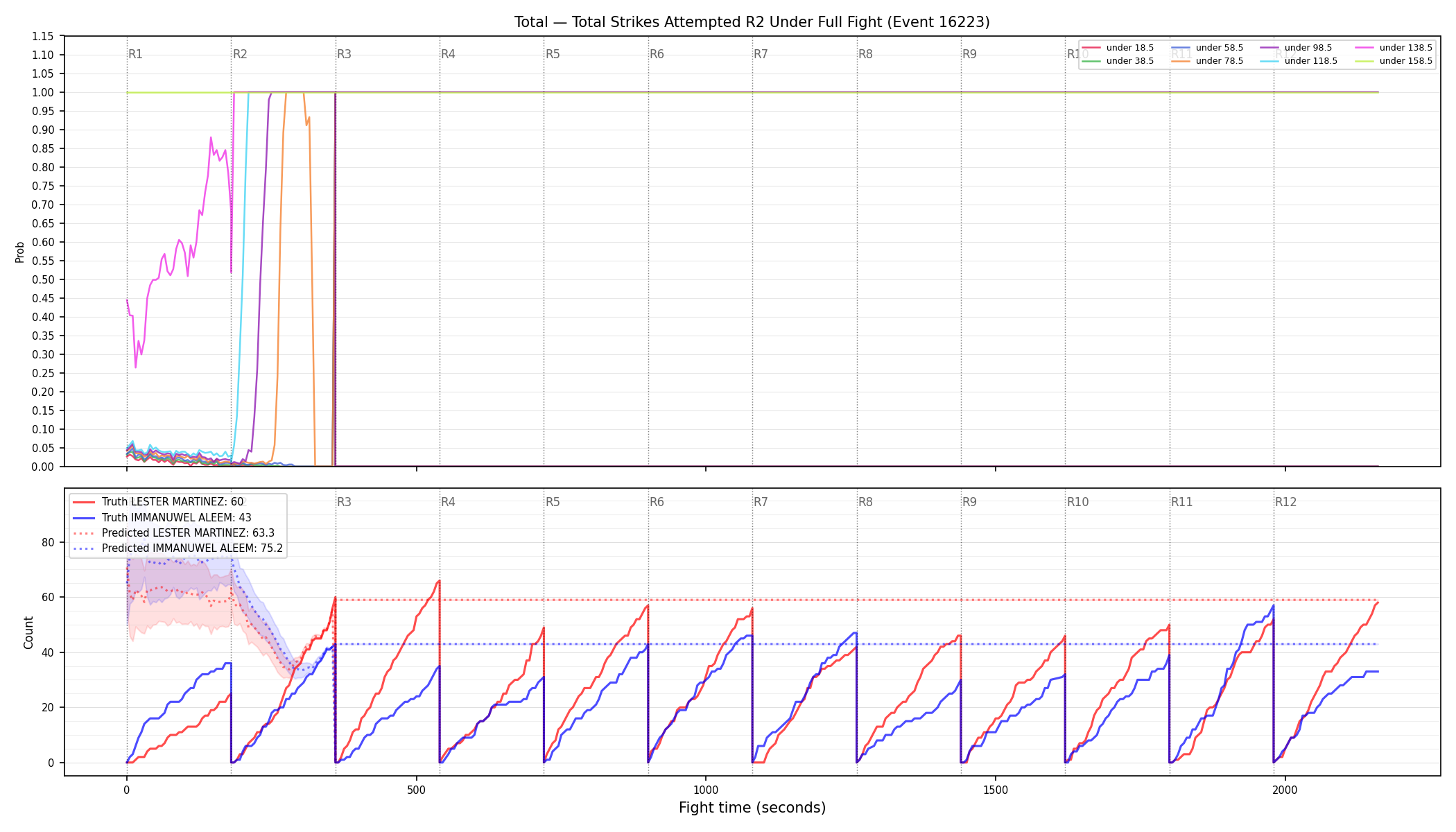The height and width of the screenshot is (832, 1456).
Task: Select the 'under 98.5' legend label
Action: 1308,48
